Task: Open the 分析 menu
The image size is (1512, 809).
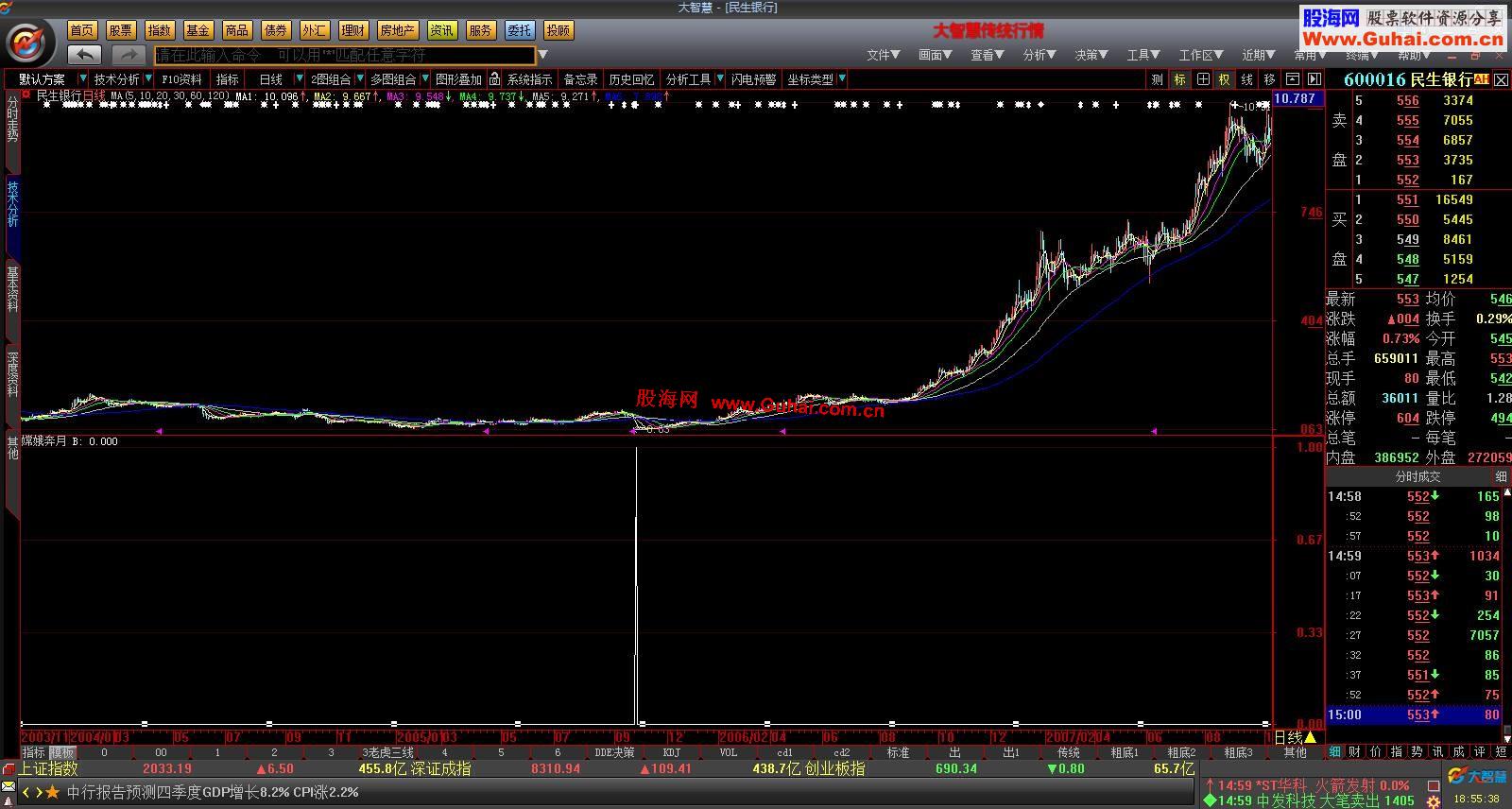Action: point(1039,55)
